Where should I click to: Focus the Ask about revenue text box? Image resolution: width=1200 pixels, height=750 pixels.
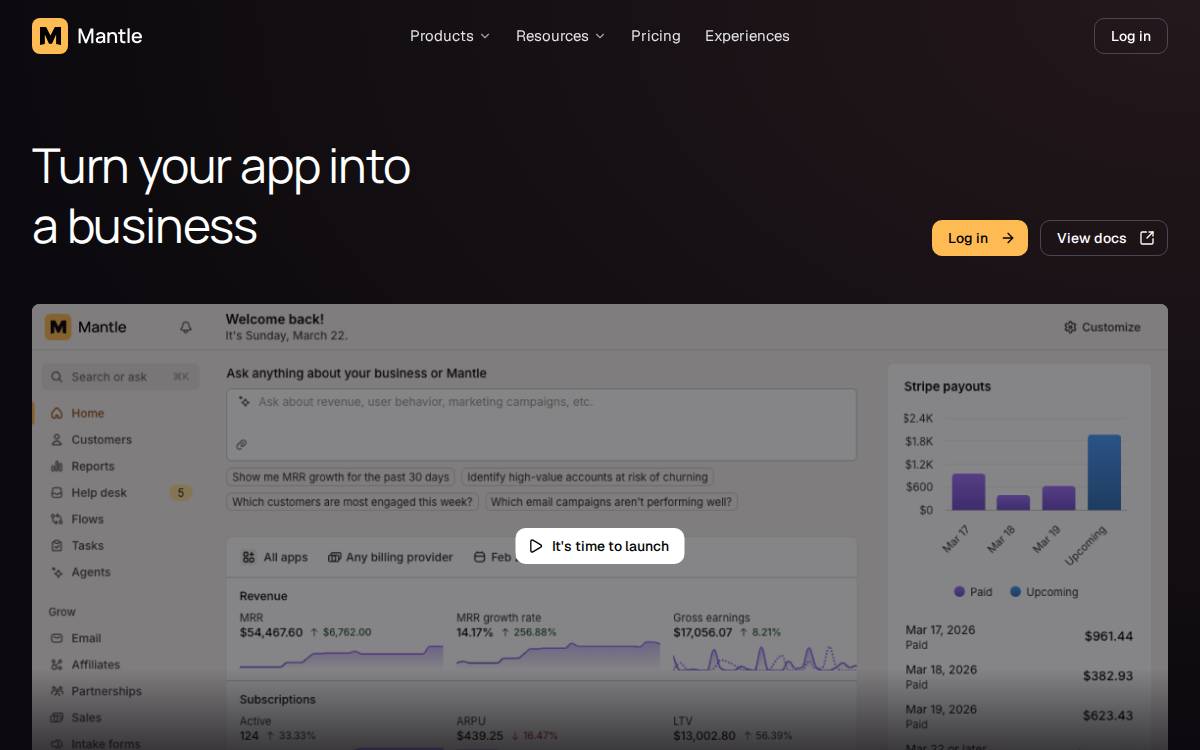click(x=541, y=424)
